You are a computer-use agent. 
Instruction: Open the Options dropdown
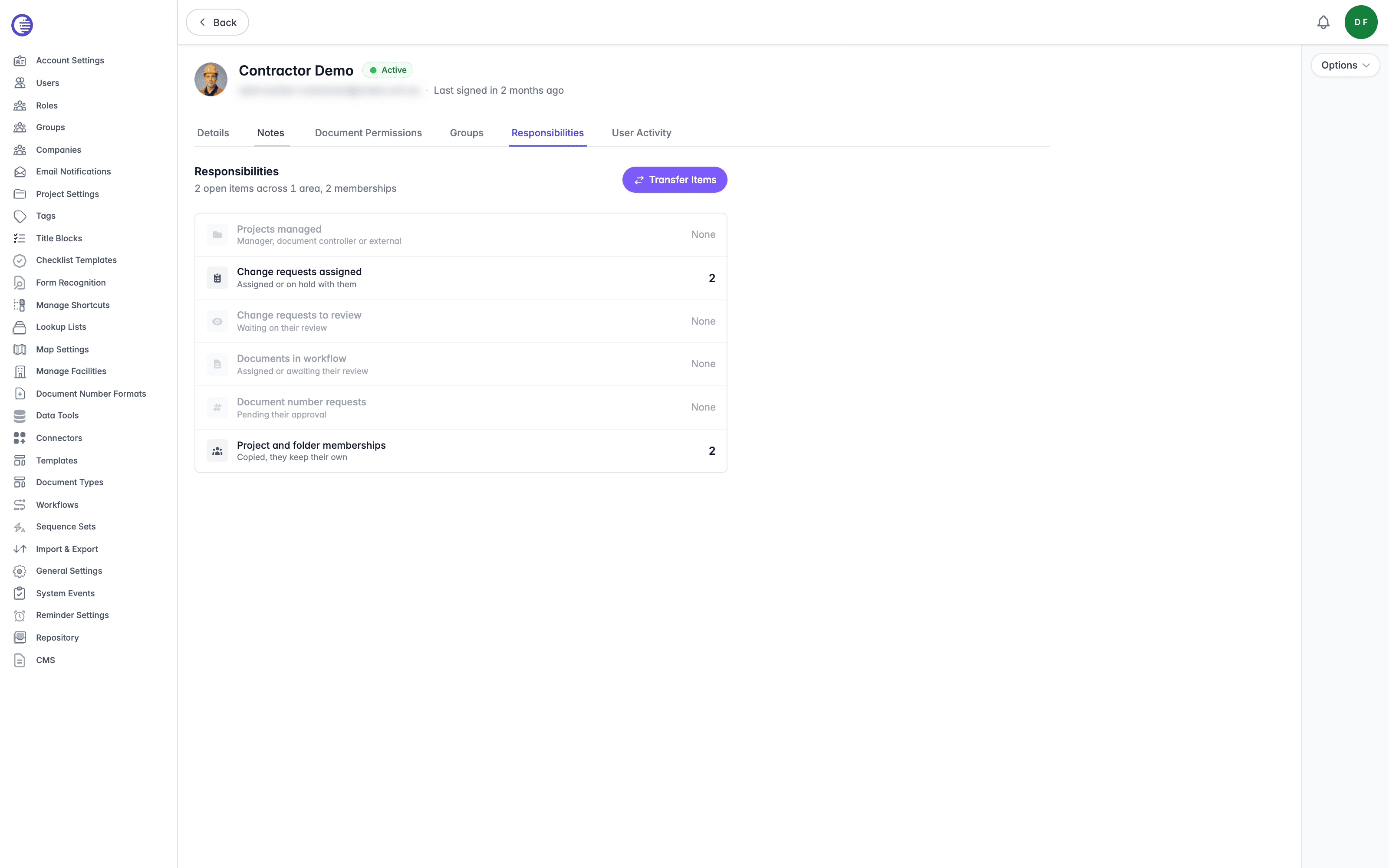coord(1345,65)
